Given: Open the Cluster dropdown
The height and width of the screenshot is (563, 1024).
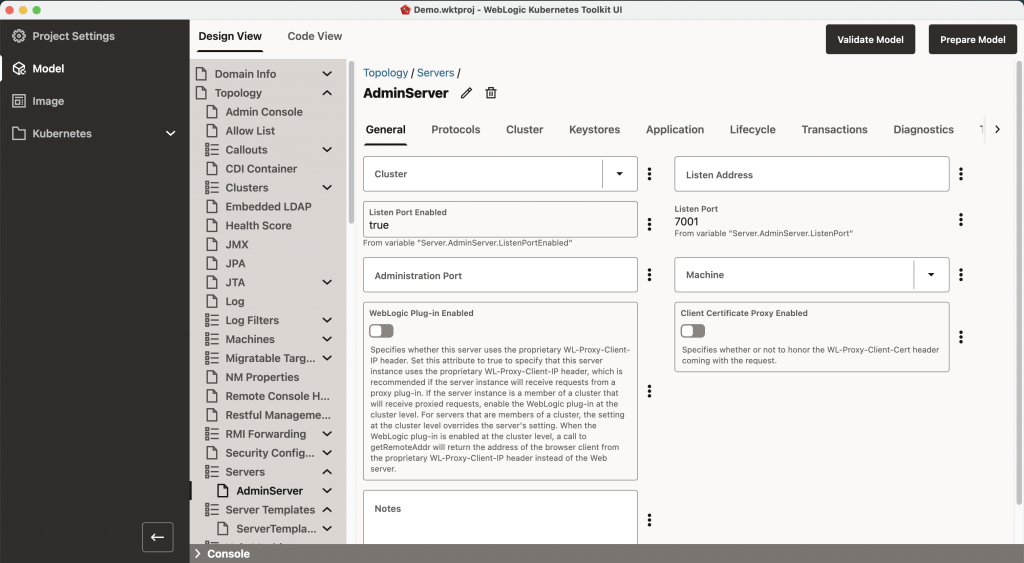Looking at the screenshot, I should [x=620, y=174].
